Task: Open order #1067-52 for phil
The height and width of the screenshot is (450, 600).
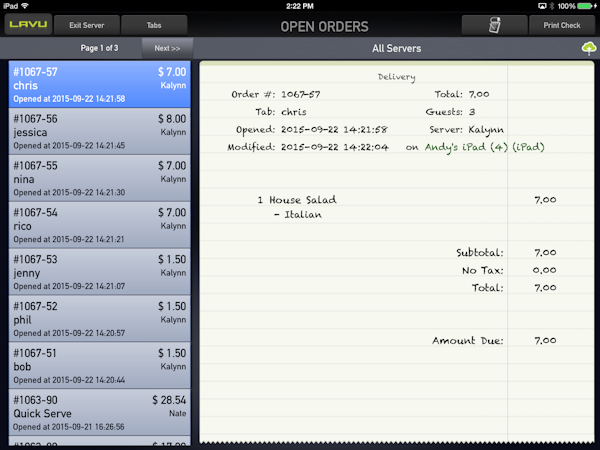Action: [x=99, y=319]
